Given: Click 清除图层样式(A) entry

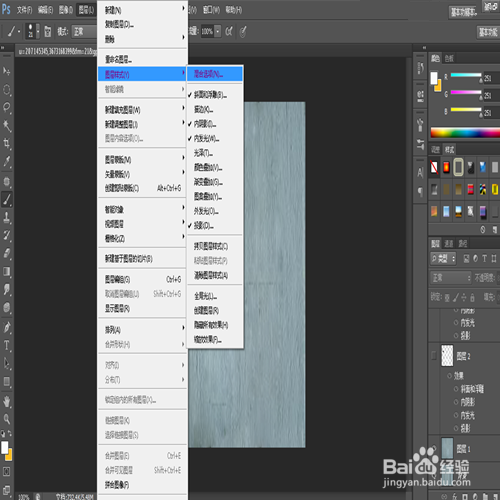Looking at the screenshot, I should coord(215,275).
